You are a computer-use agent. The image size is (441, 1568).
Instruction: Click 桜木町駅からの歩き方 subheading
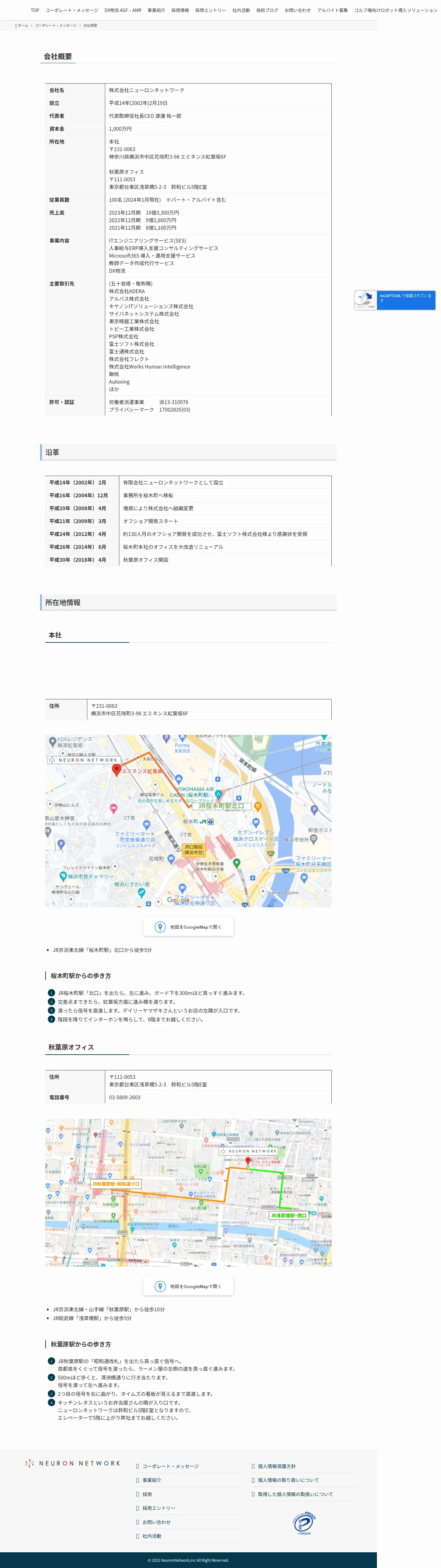pos(81,976)
